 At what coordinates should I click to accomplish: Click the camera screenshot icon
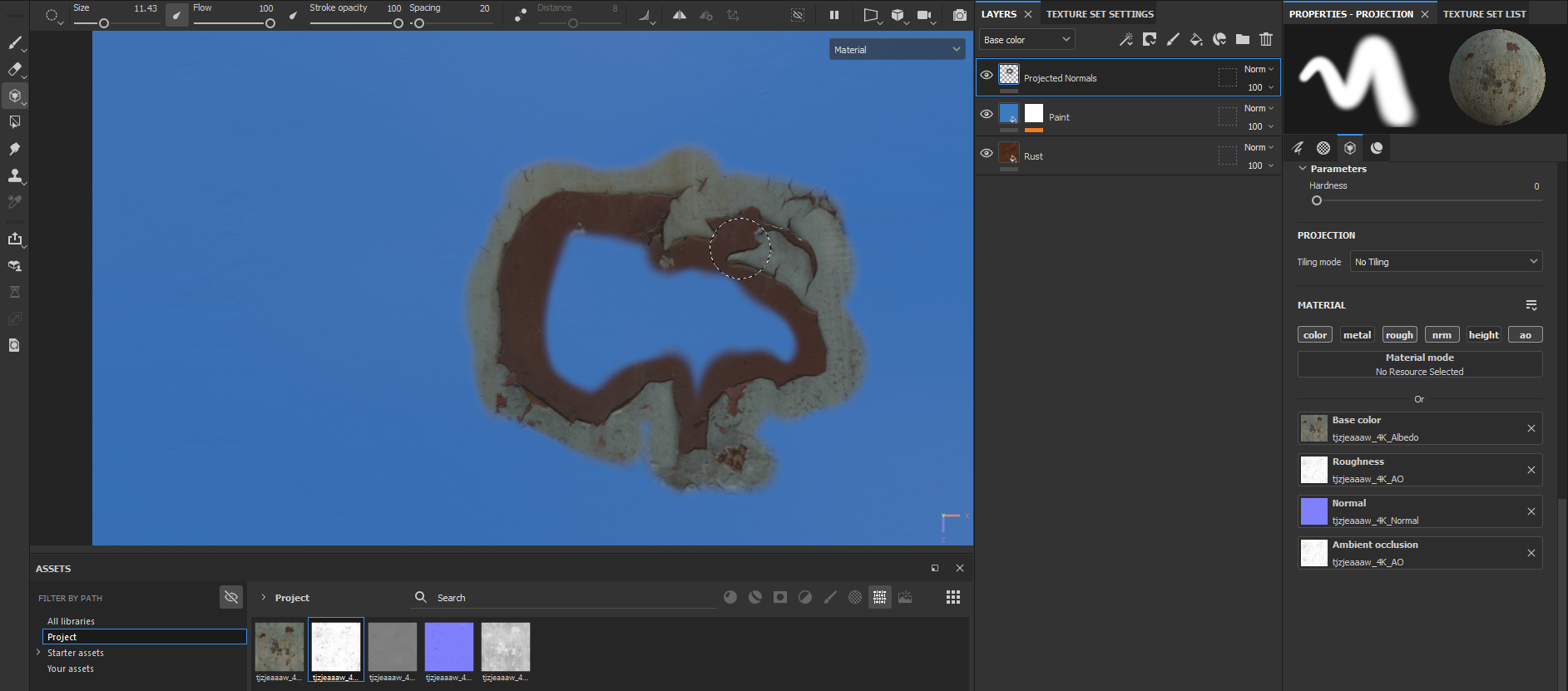click(x=959, y=15)
